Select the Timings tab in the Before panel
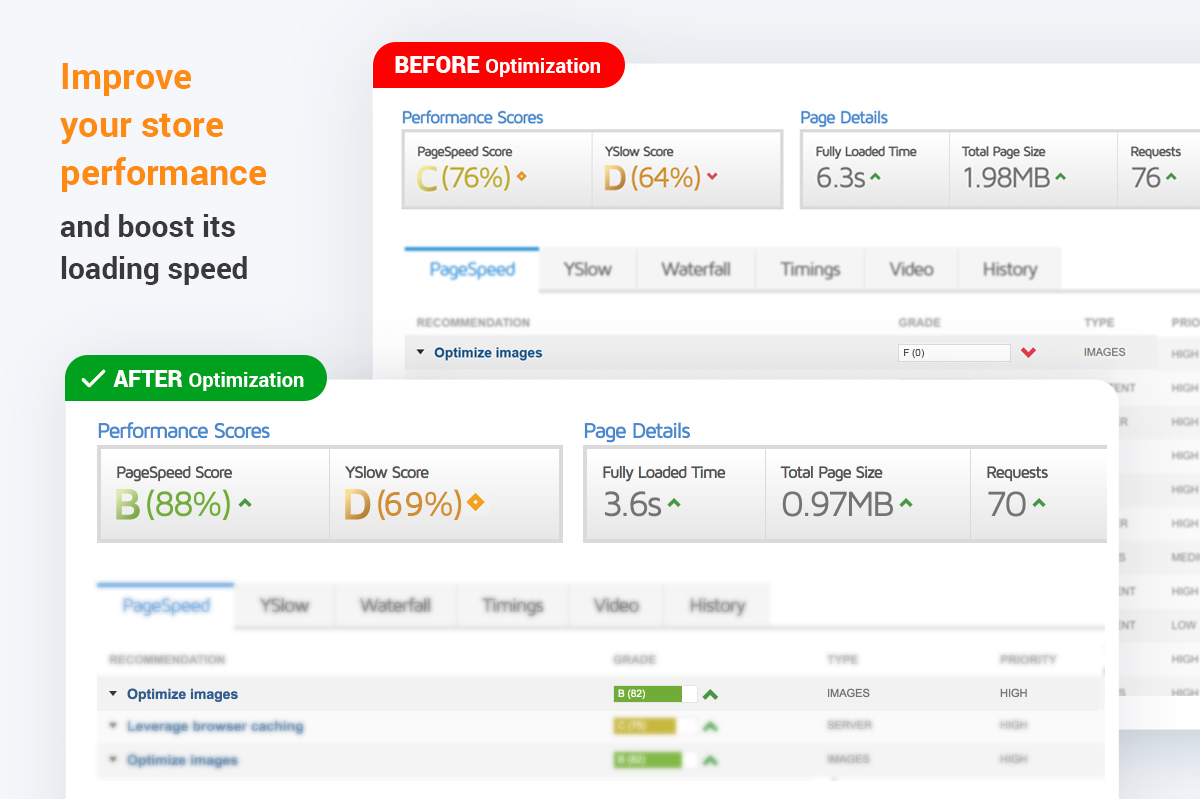This screenshot has height=799, width=1200. [x=810, y=270]
